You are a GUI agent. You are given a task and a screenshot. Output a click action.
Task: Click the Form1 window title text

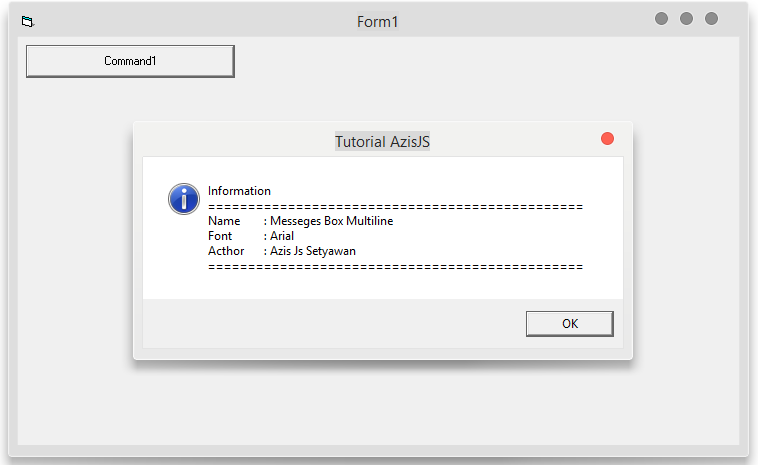(377, 22)
